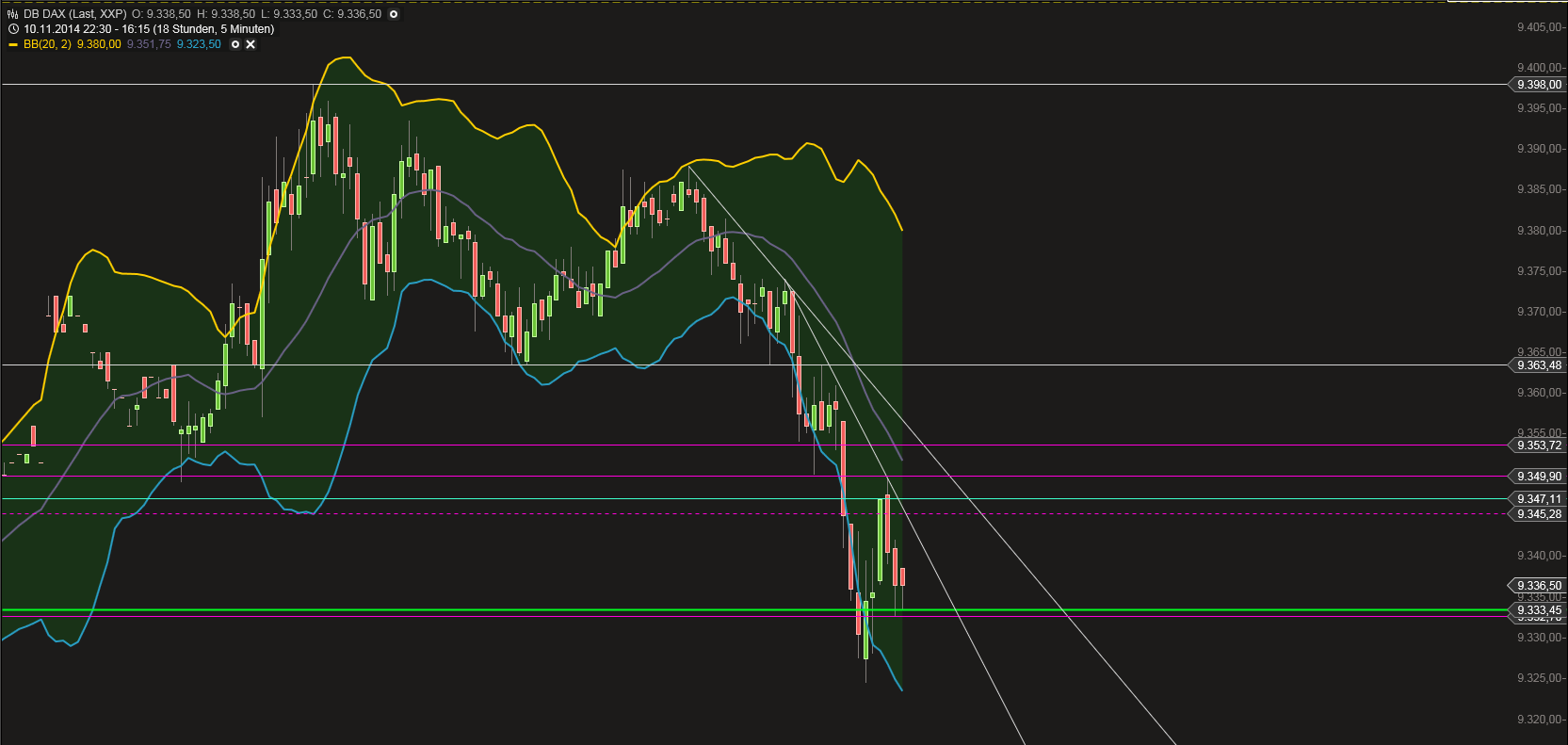
Task: Click the open value O: 9.338,50
Action: 161,14
